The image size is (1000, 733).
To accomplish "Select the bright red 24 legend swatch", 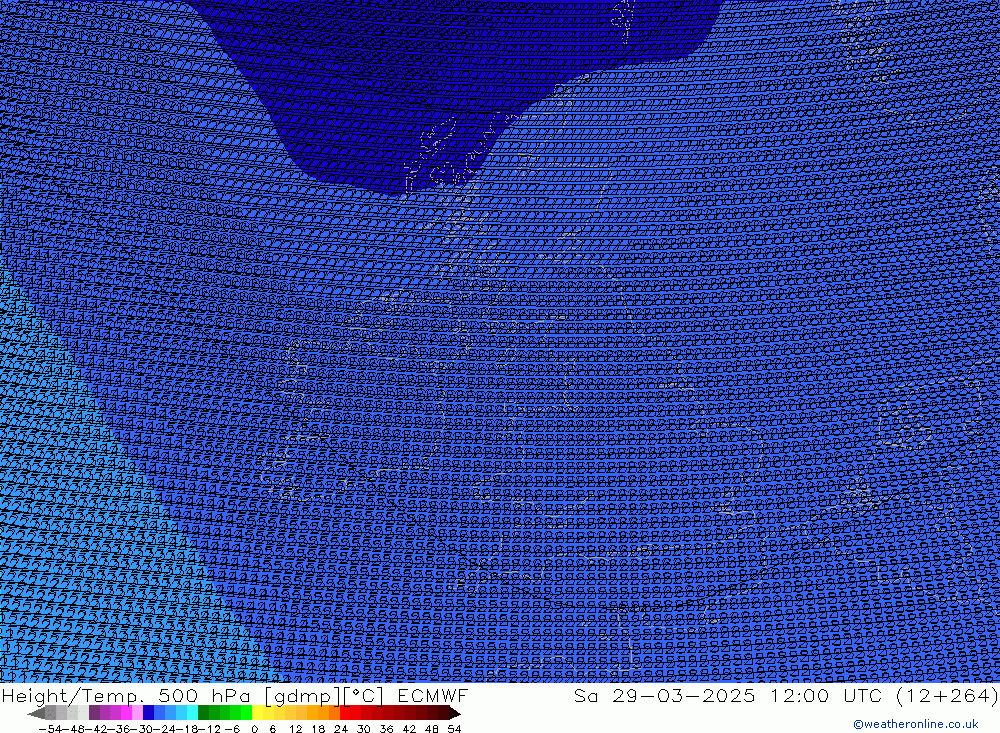I will pyautogui.click(x=345, y=713).
